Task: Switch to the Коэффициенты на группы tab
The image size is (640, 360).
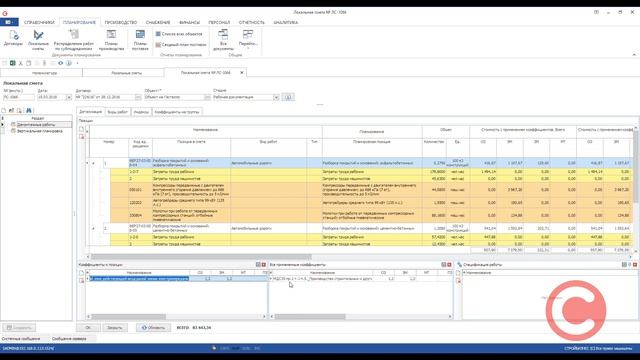Action: [177, 112]
